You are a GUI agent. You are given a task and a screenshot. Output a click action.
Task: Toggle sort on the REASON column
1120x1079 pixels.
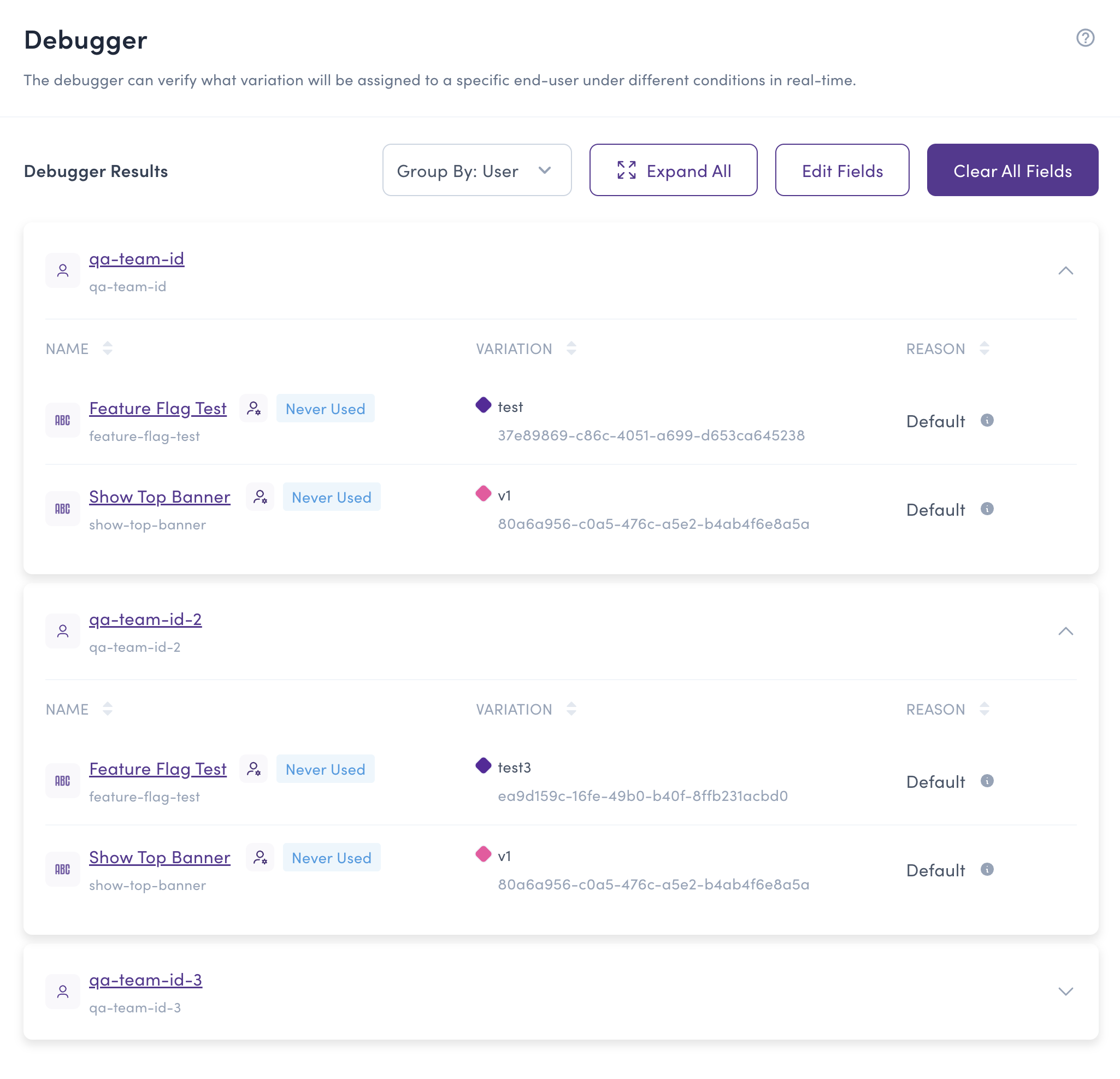click(985, 348)
